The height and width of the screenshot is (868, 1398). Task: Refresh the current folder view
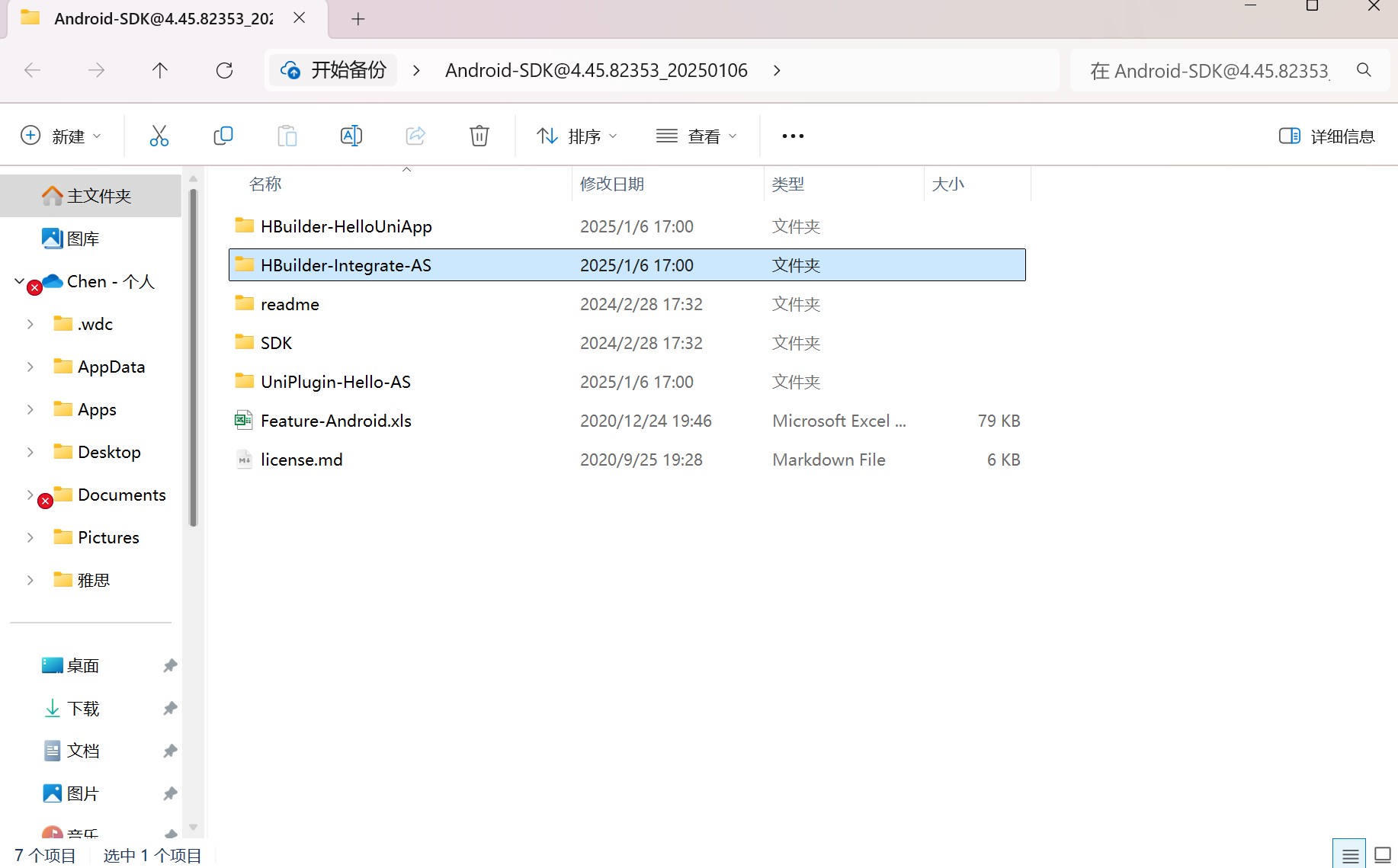click(x=224, y=71)
